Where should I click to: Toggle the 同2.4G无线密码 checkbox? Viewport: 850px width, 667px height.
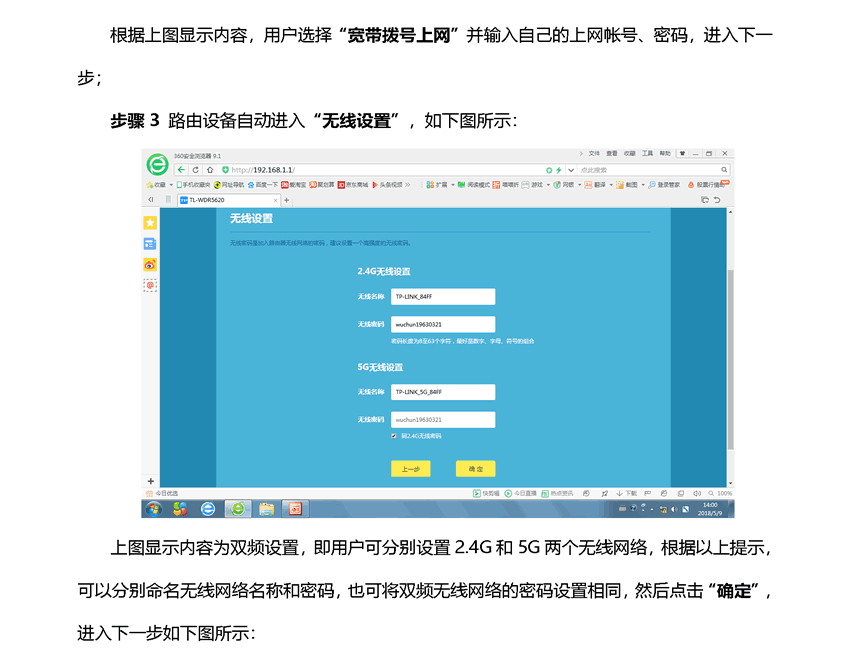pyautogui.click(x=394, y=436)
